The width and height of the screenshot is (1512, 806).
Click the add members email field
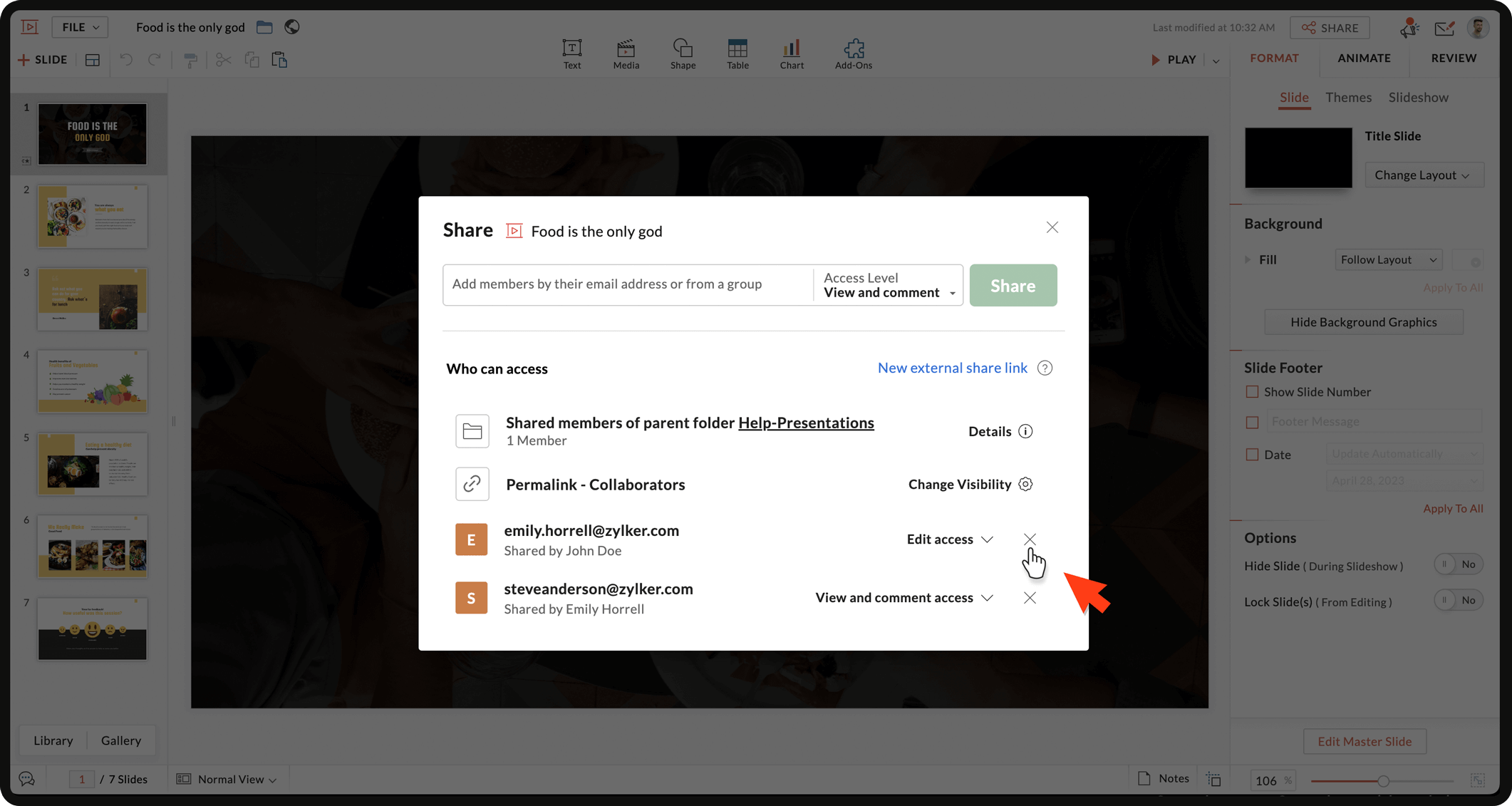(x=628, y=285)
